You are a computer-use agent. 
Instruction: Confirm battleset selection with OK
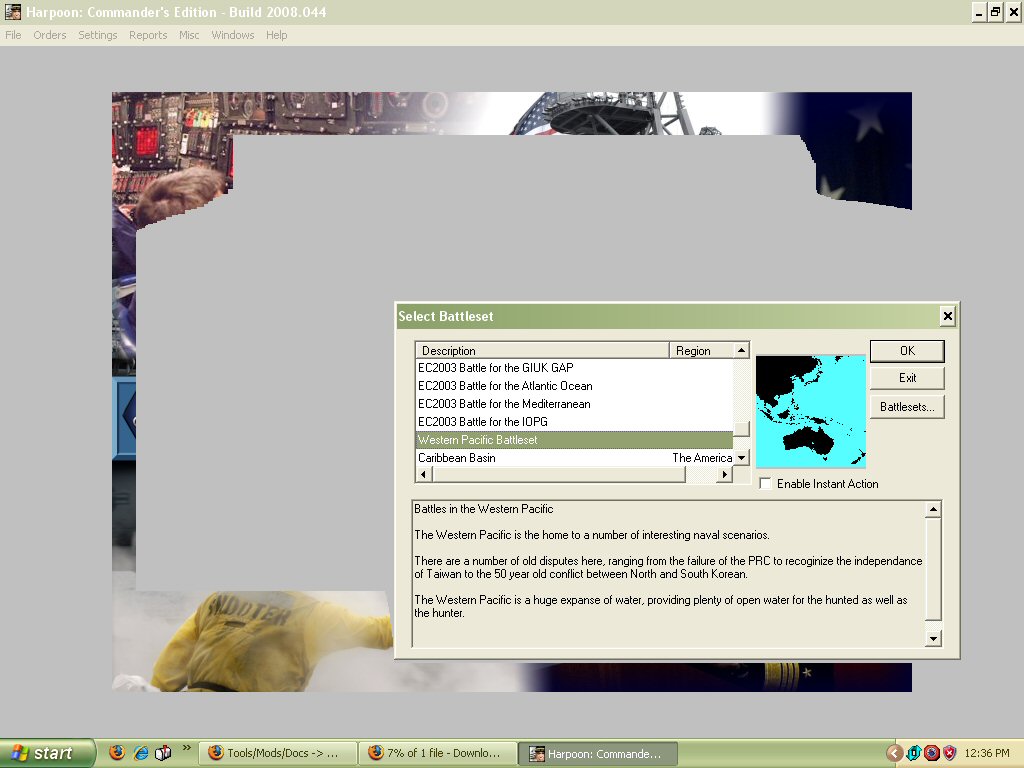click(x=906, y=351)
